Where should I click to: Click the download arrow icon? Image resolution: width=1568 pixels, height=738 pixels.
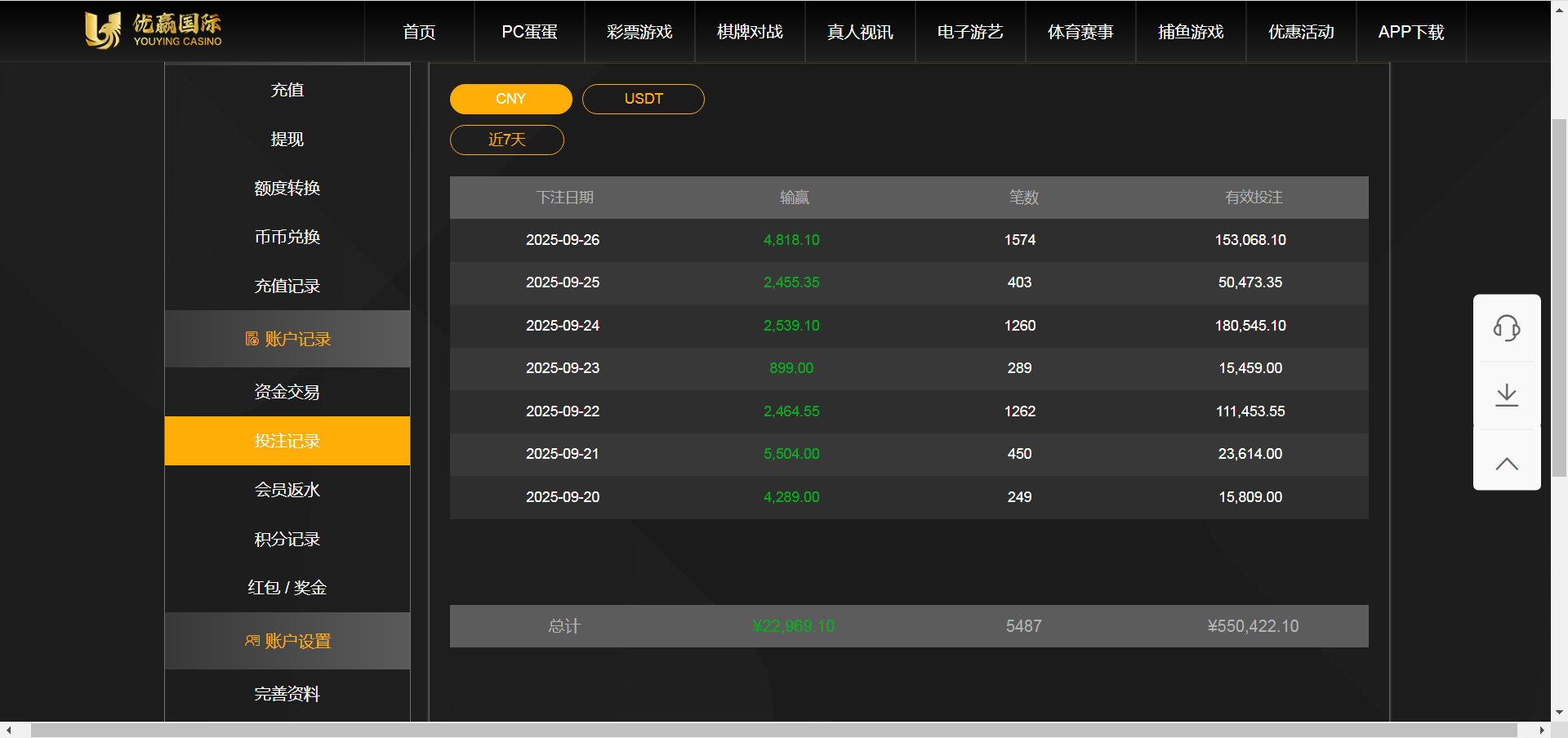[x=1507, y=395]
